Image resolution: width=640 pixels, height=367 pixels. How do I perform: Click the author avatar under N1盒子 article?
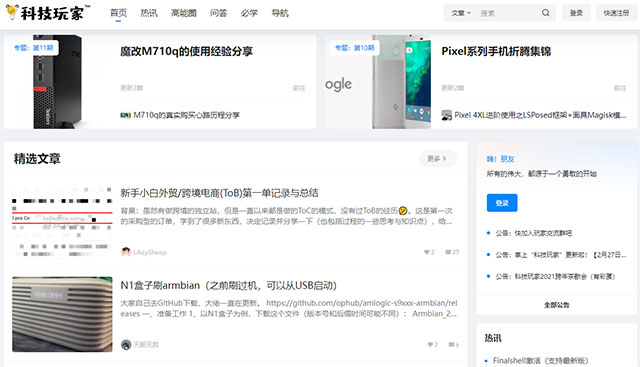coord(126,344)
